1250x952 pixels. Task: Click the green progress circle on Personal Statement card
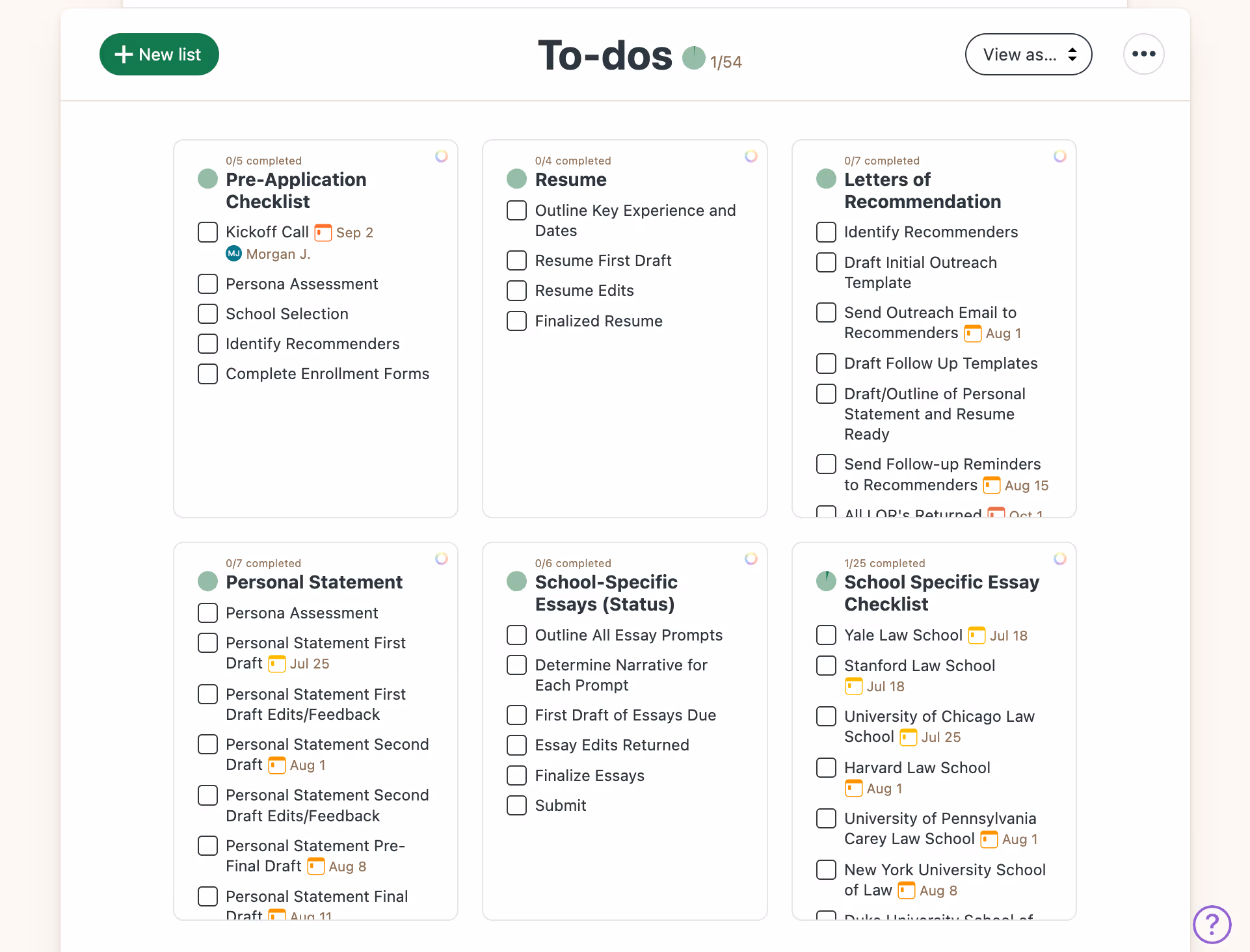(207, 581)
